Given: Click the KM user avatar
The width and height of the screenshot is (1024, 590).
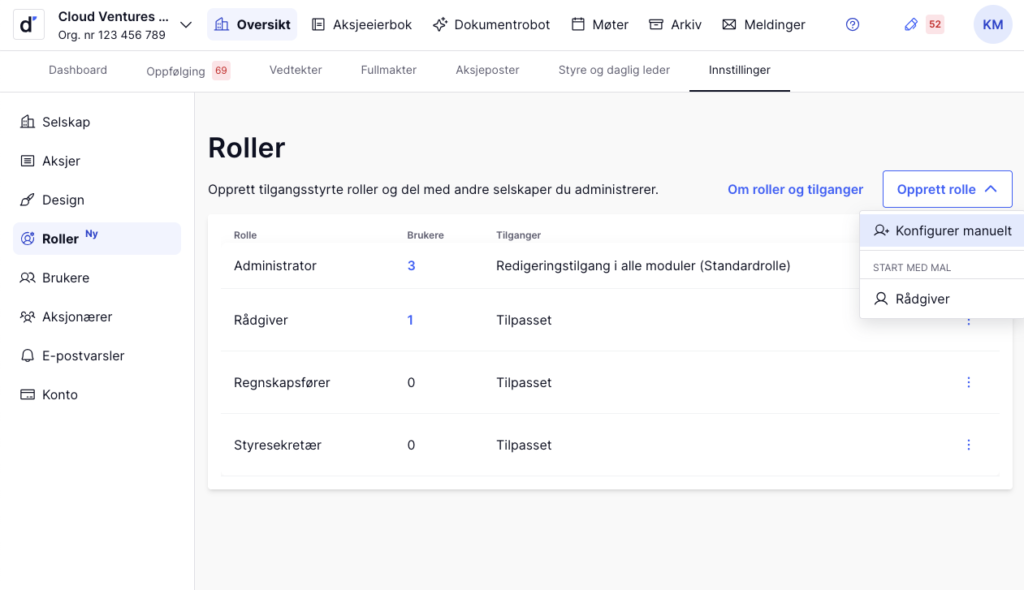Looking at the screenshot, I should click(x=992, y=25).
